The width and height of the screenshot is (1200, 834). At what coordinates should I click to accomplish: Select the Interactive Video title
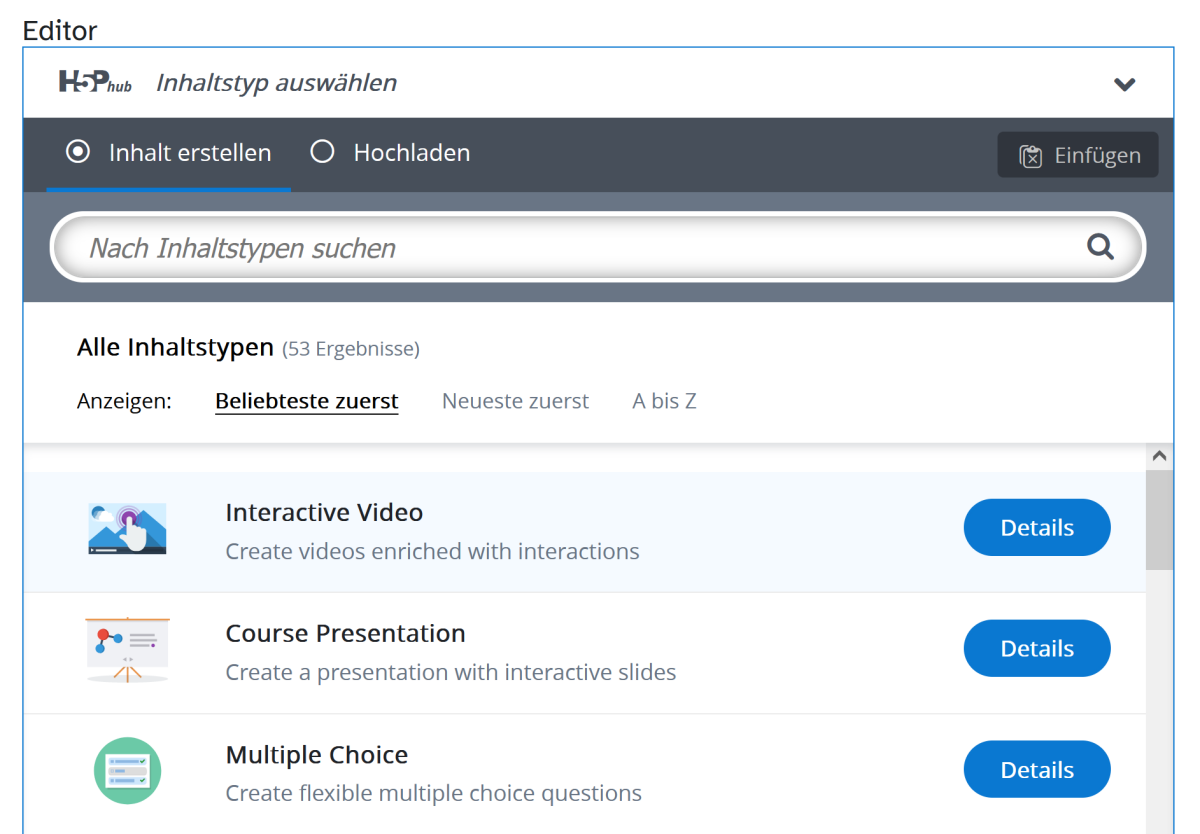pos(324,512)
